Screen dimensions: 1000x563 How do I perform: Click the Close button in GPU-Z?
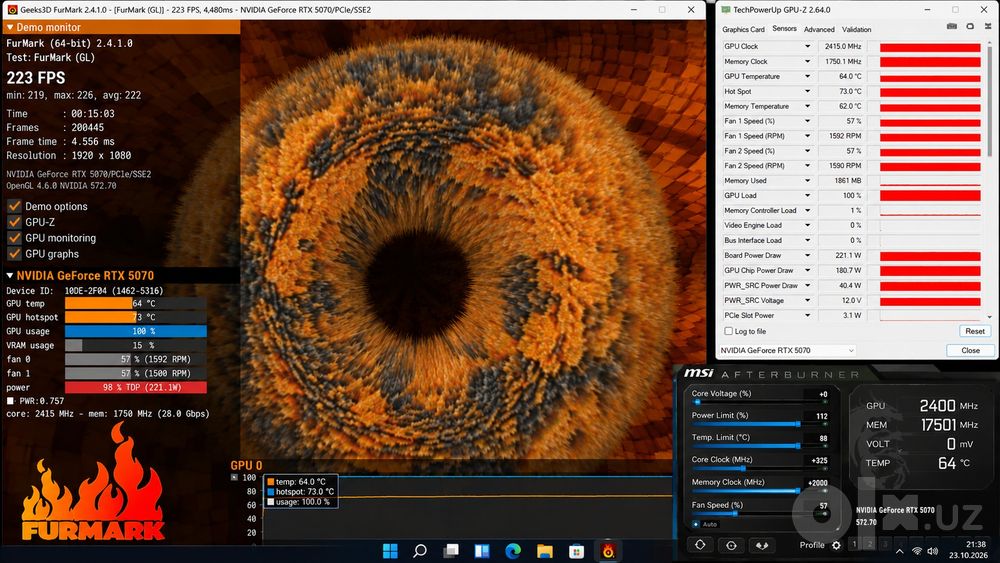pos(970,350)
